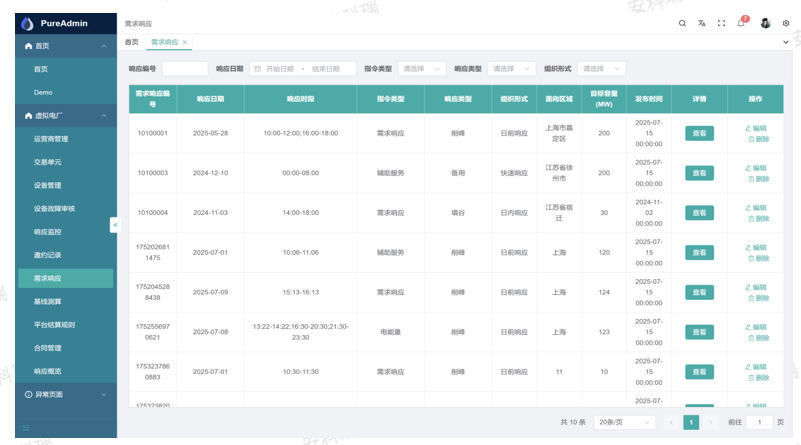The height and width of the screenshot is (445, 801).
Task: View details of row 10100003
Action: [699, 173]
